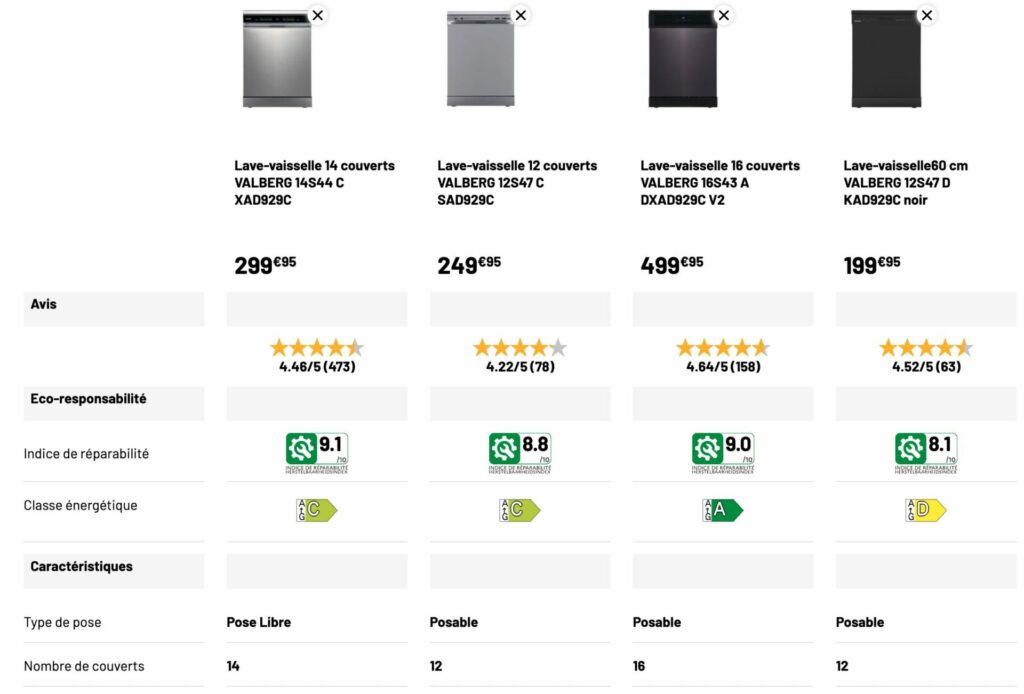Remove the VALBERG 14S44 C dishwasher from comparison

coord(317,15)
